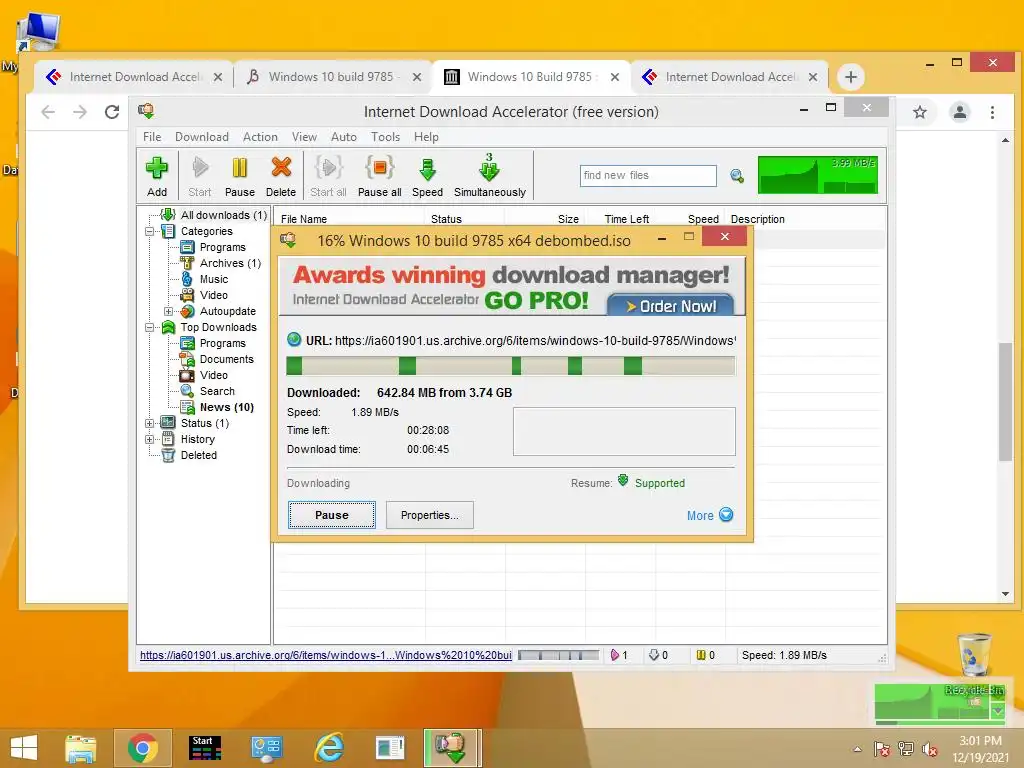Open the File menu
The height and width of the screenshot is (768, 1024).
pyautogui.click(x=152, y=137)
